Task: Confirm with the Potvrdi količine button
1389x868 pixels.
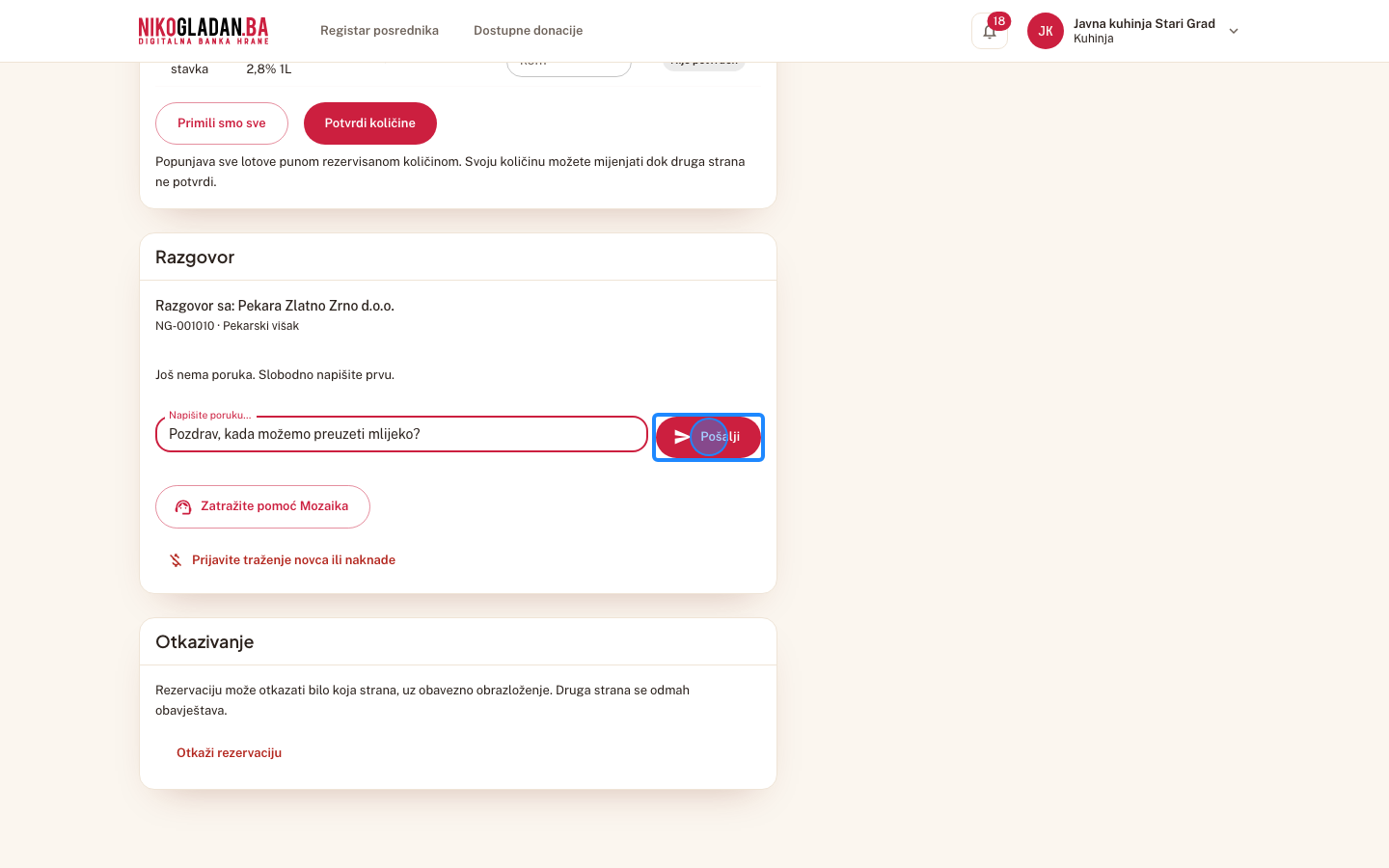Action: 370,123
